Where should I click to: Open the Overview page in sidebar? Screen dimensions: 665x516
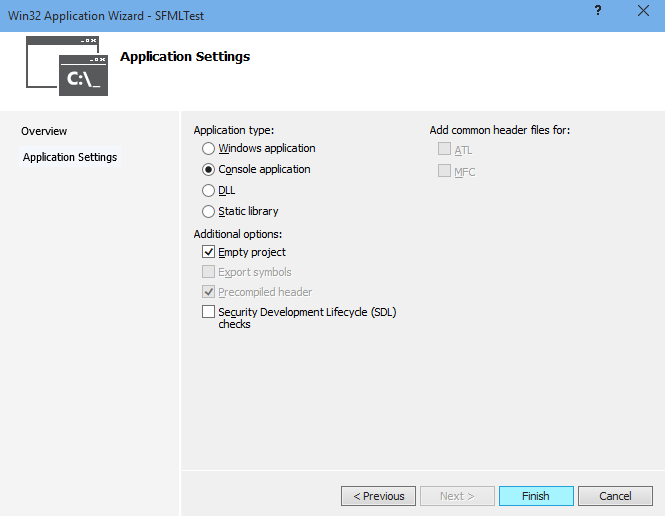44,131
